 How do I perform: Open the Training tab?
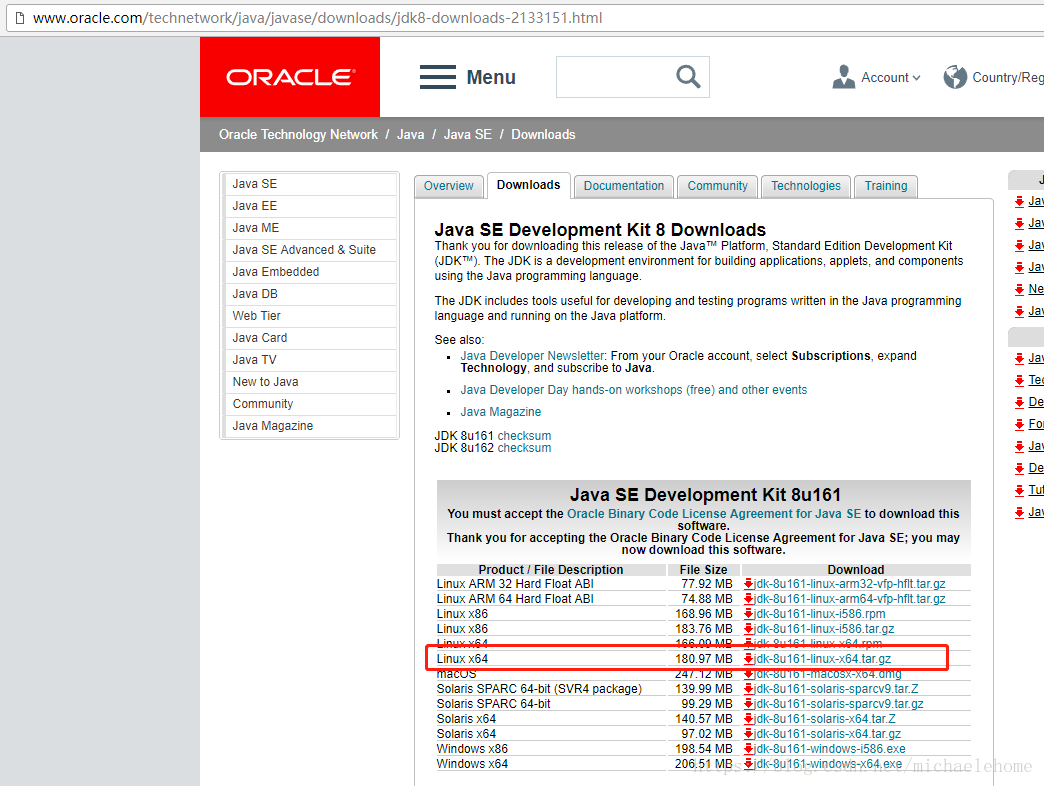(x=886, y=186)
